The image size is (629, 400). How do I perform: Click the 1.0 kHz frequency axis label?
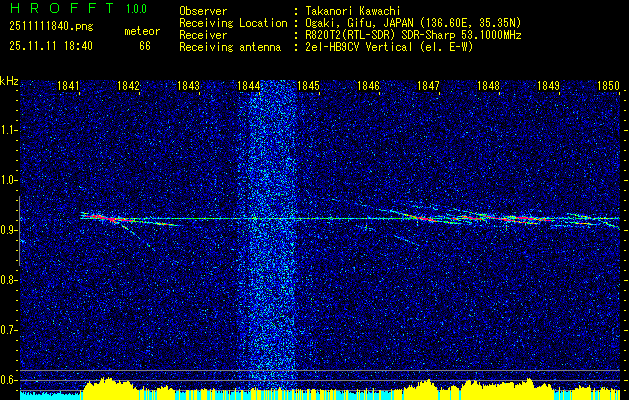point(9,181)
